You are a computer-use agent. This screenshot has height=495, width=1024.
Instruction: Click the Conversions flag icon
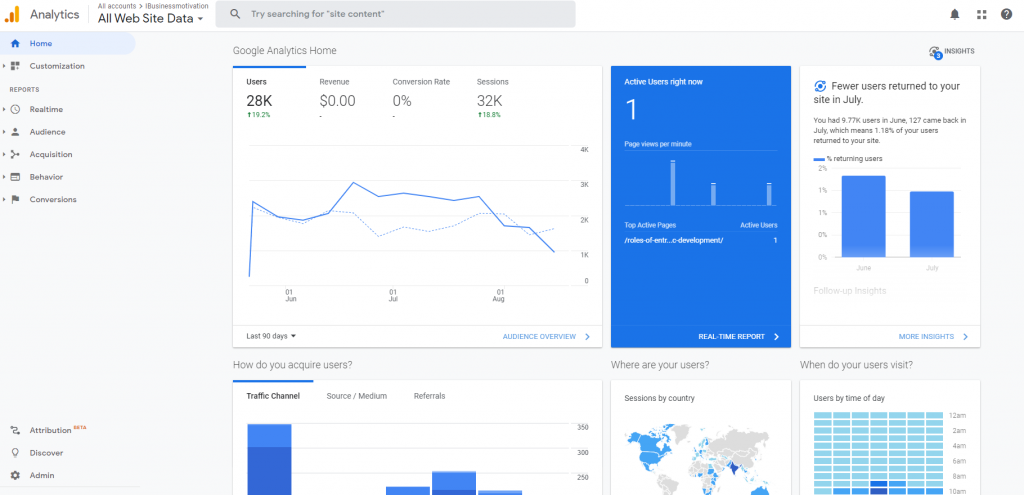click(16, 200)
